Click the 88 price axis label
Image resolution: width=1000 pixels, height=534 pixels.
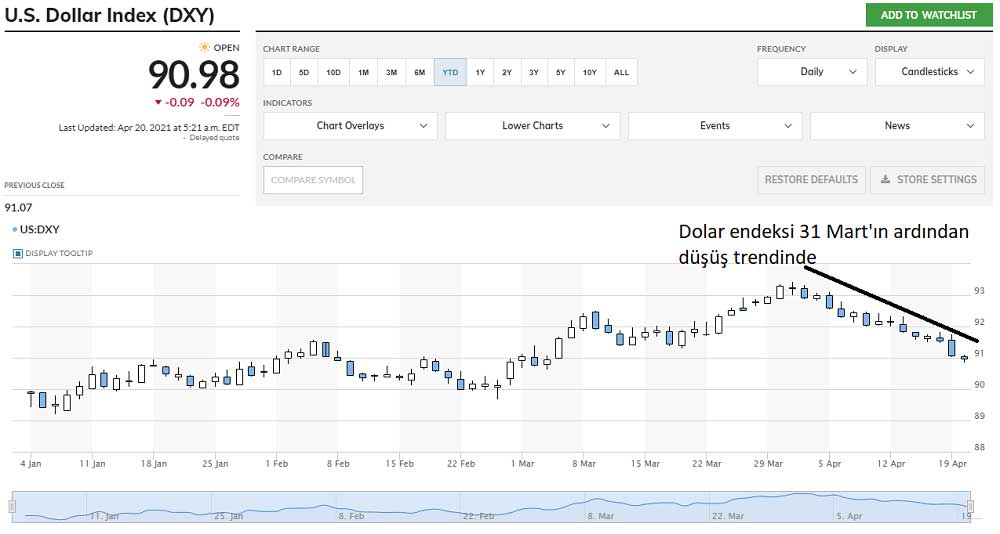point(979,447)
